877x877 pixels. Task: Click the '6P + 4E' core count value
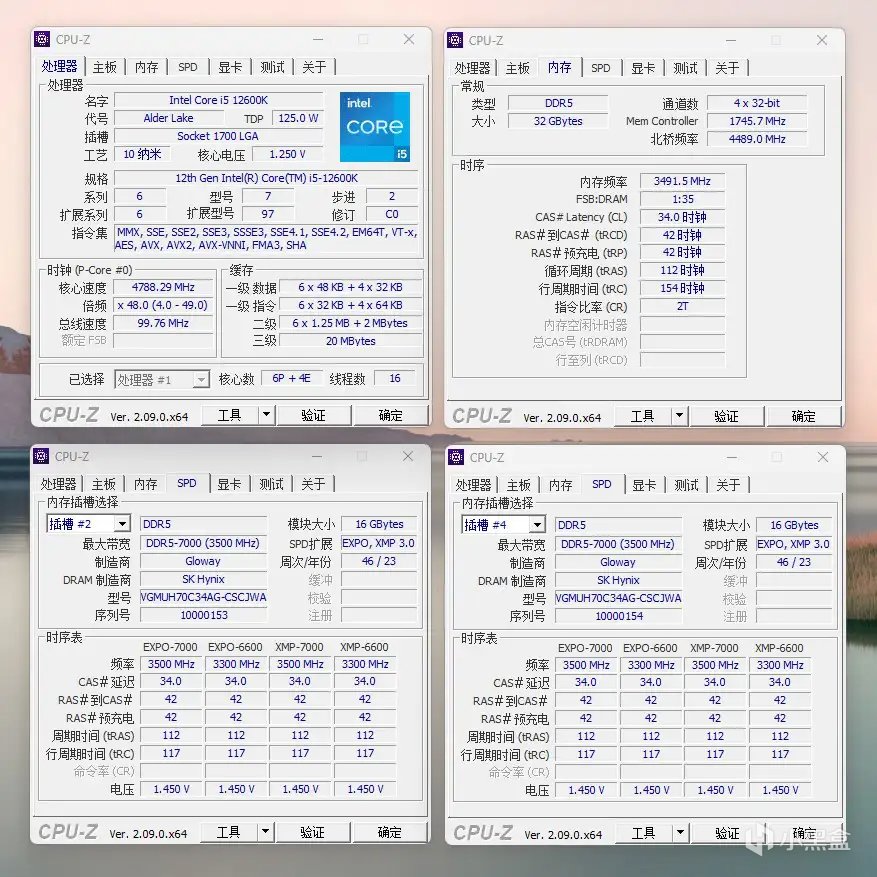291,378
